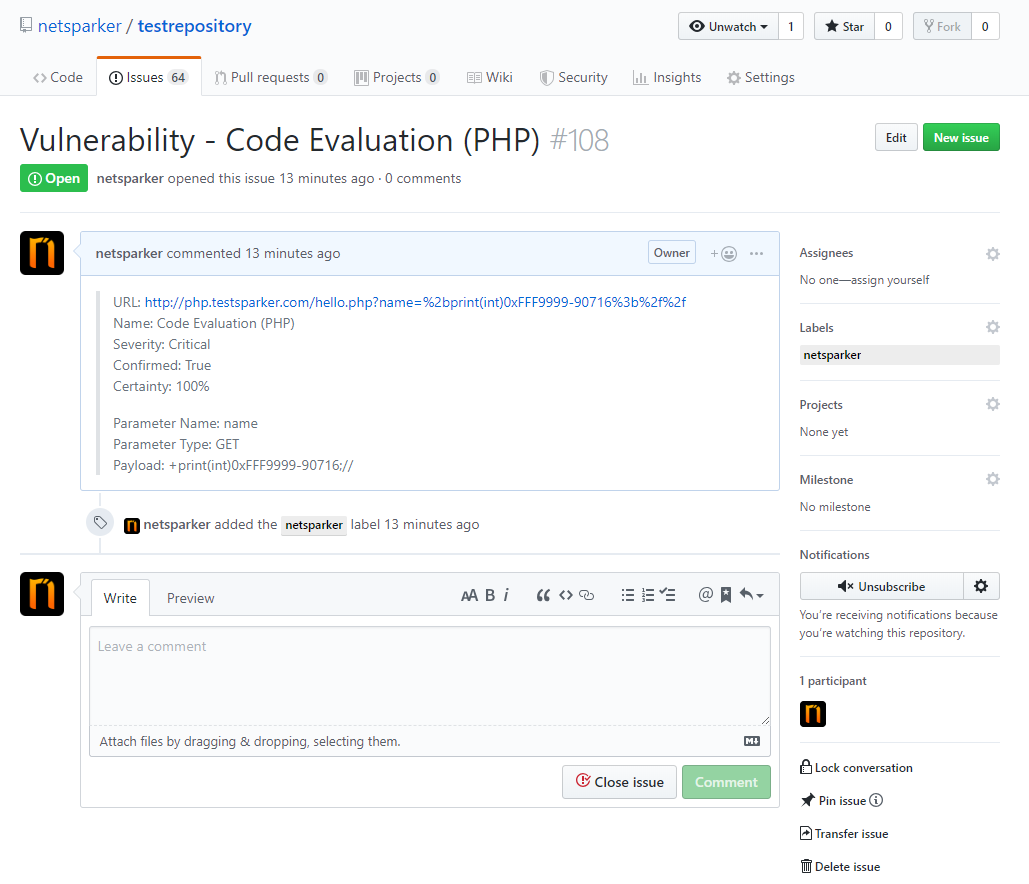Unsubscribe from issue notifications
This screenshot has height=884, width=1029.
pos(881,586)
